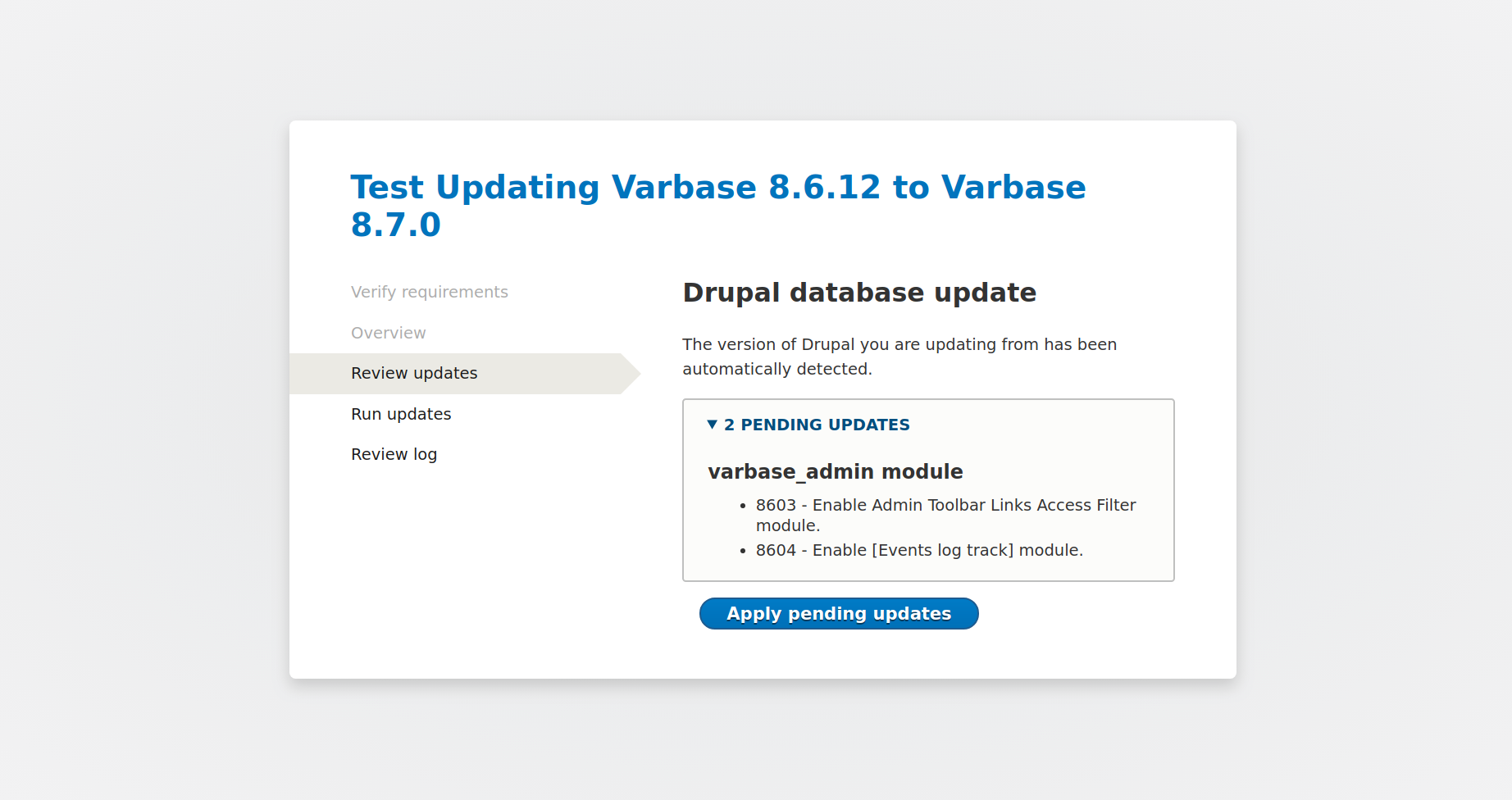Select update 8604 Events log track entry

(x=919, y=550)
